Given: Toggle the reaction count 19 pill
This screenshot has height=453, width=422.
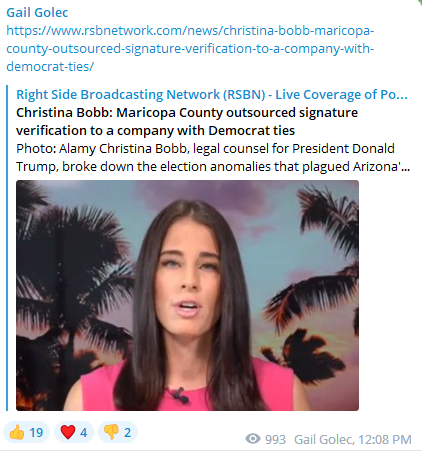Looking at the screenshot, I should coord(26,432).
